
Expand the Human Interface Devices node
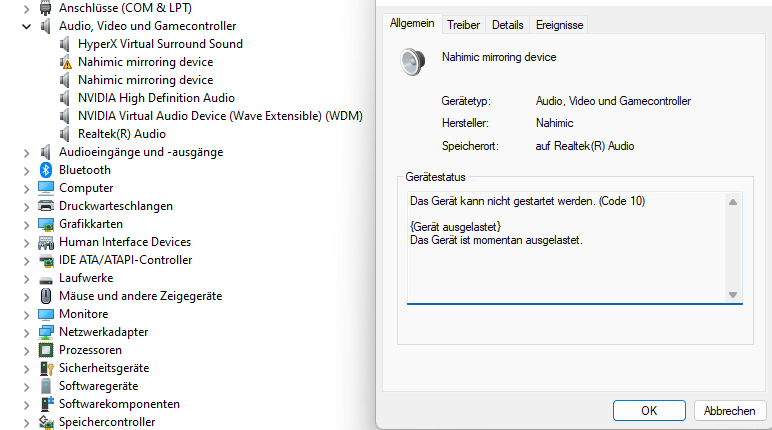(26, 242)
